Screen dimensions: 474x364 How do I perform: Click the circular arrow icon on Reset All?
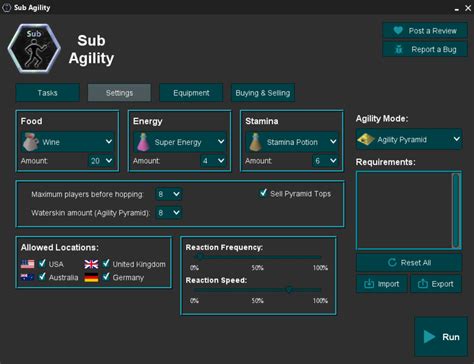tap(392, 262)
